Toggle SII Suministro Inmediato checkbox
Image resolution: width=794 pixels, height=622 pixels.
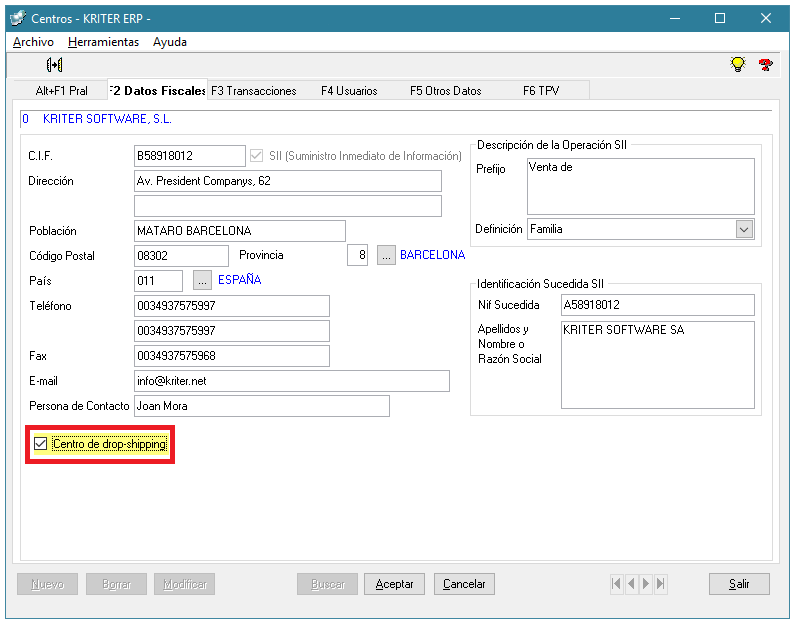pyautogui.click(x=257, y=156)
